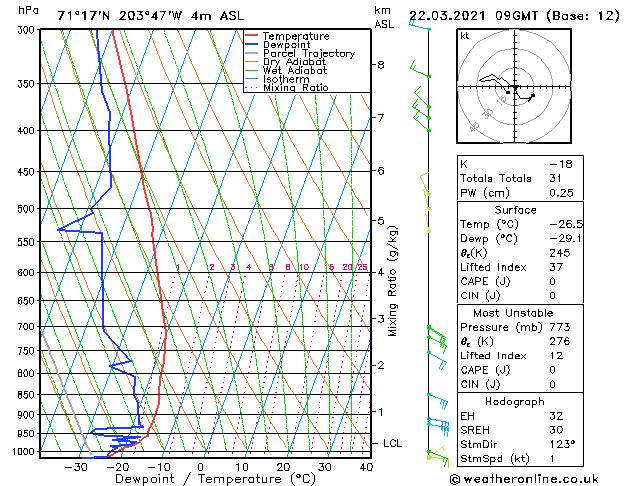Click the wind barb at 850 hPa level
The height and width of the screenshot is (486, 629).
coord(437,401)
